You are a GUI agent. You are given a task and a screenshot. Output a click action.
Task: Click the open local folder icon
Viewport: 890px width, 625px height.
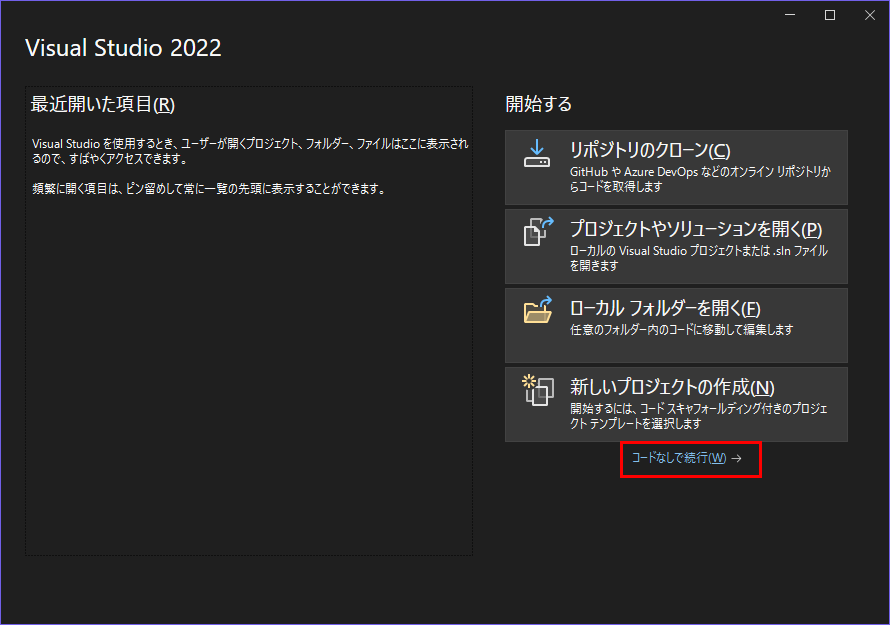538,310
